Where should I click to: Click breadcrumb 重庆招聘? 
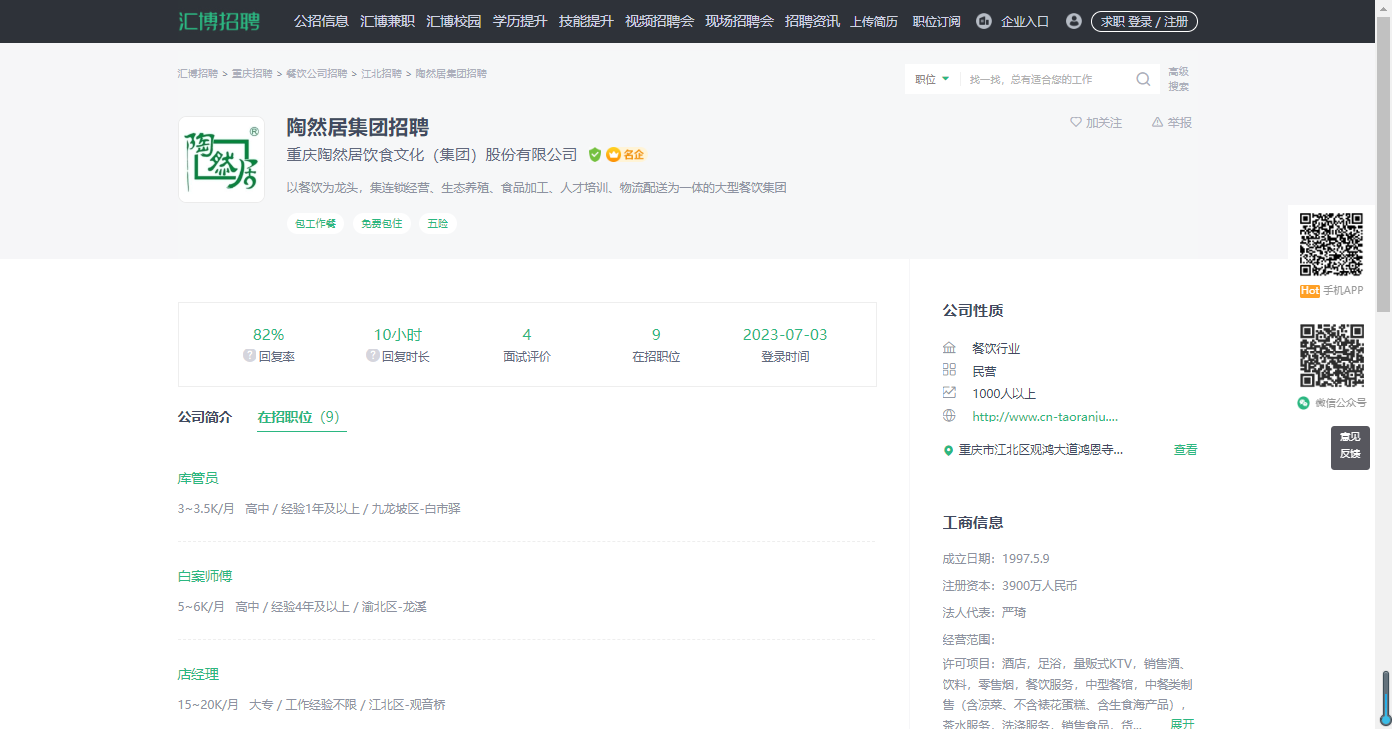click(x=252, y=74)
